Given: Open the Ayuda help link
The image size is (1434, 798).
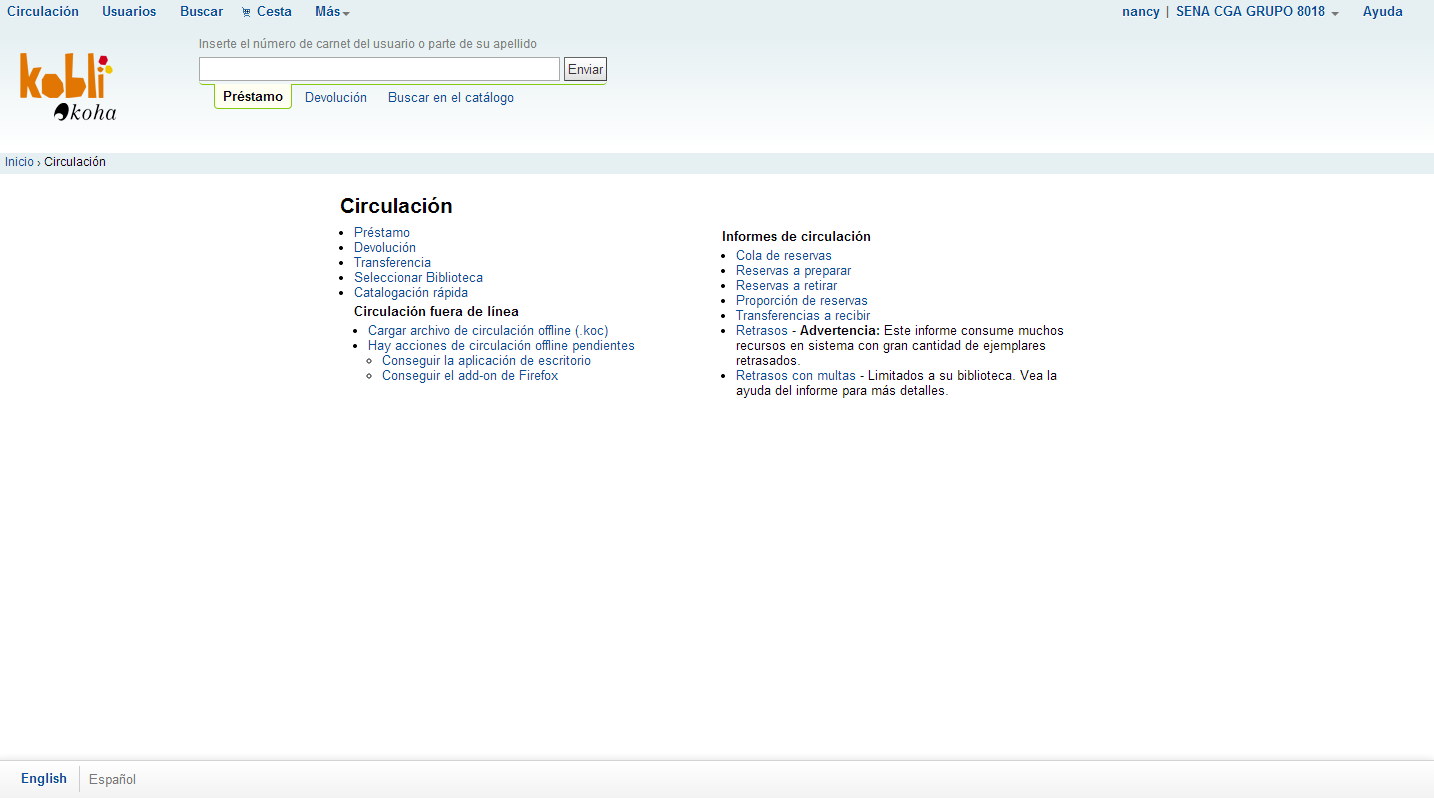Looking at the screenshot, I should coord(1382,12).
